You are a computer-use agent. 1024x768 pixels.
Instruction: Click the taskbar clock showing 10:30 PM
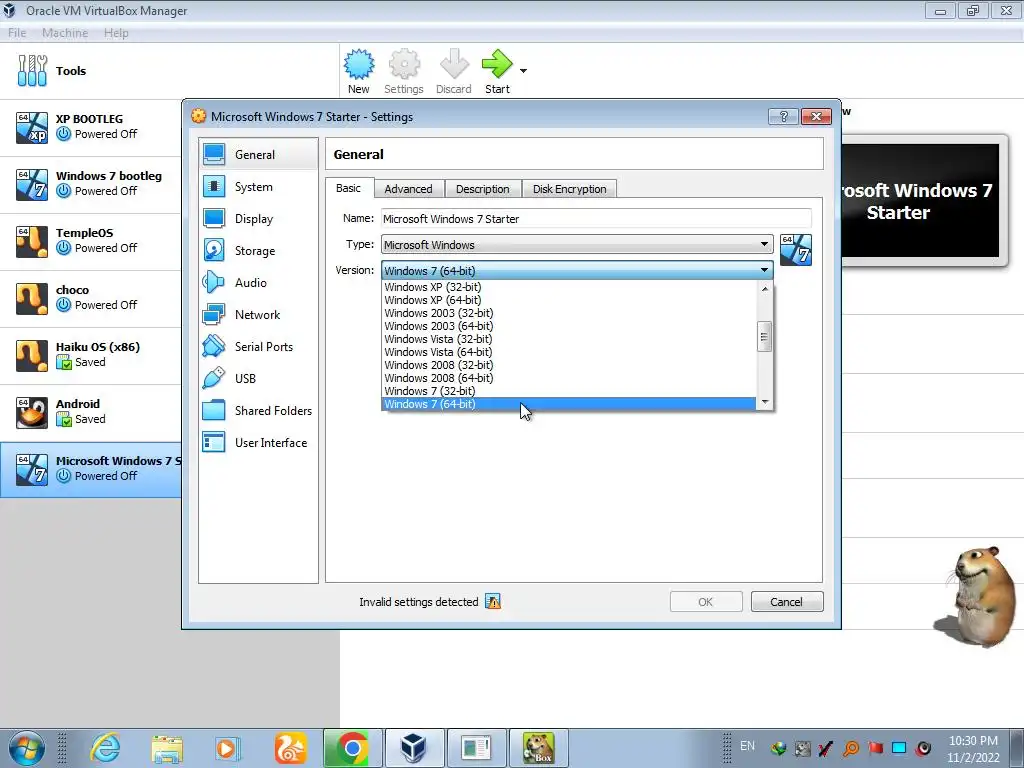pos(973,749)
